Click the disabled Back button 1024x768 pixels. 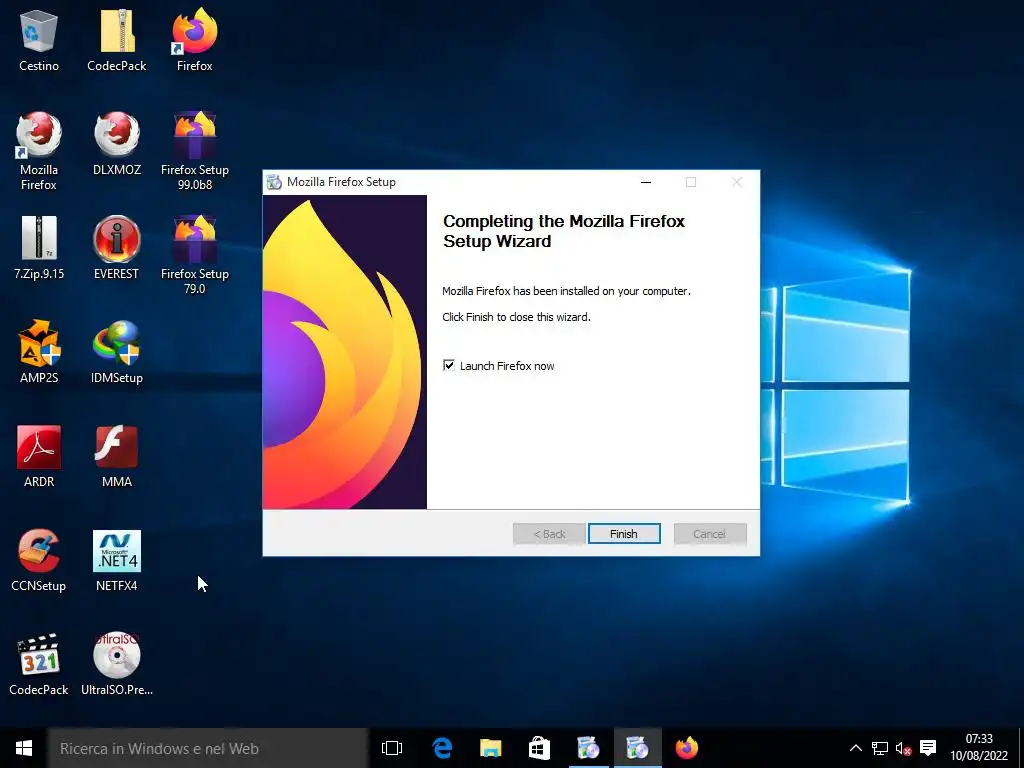[549, 534]
